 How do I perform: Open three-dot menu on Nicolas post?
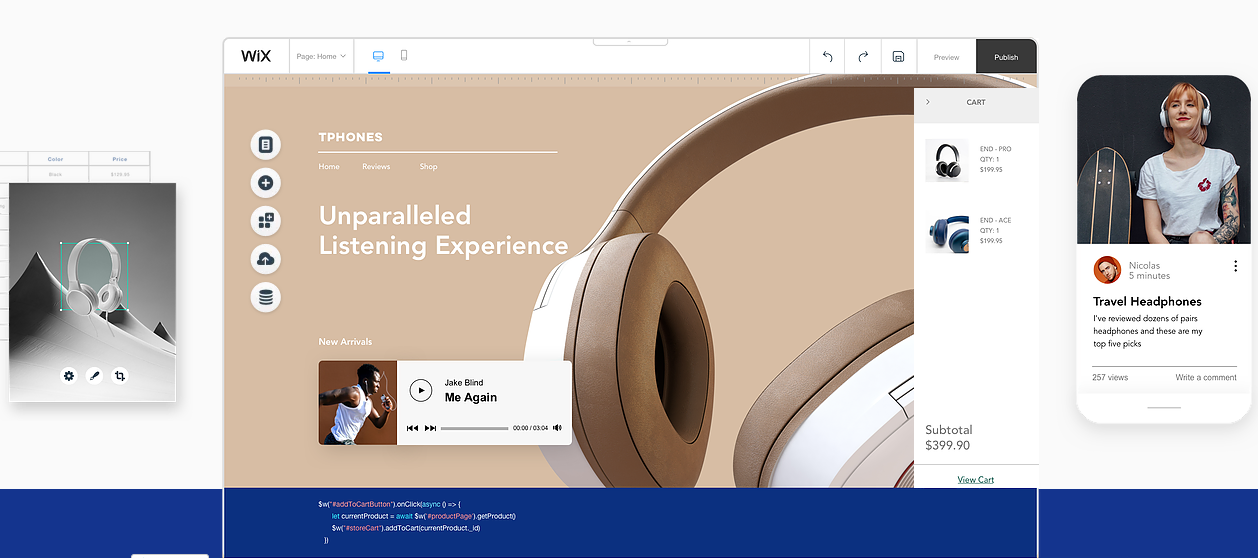click(1235, 266)
